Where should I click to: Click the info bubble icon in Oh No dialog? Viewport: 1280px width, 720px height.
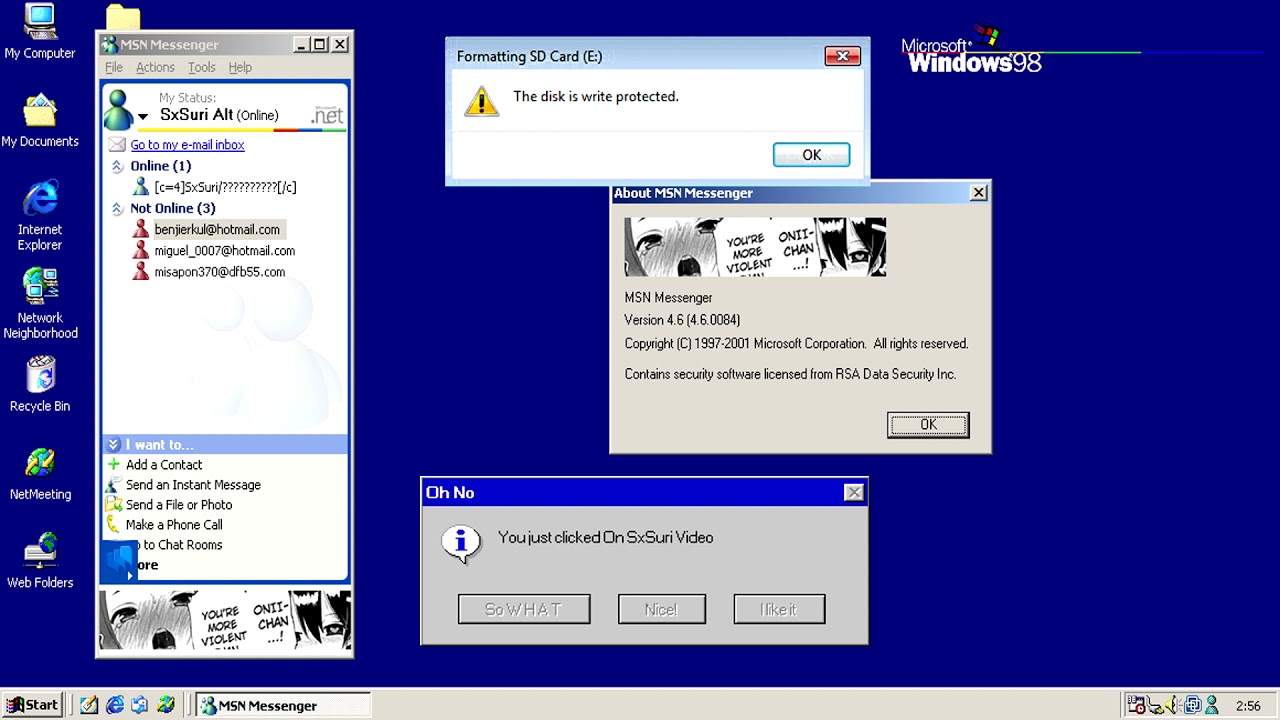[x=461, y=543]
